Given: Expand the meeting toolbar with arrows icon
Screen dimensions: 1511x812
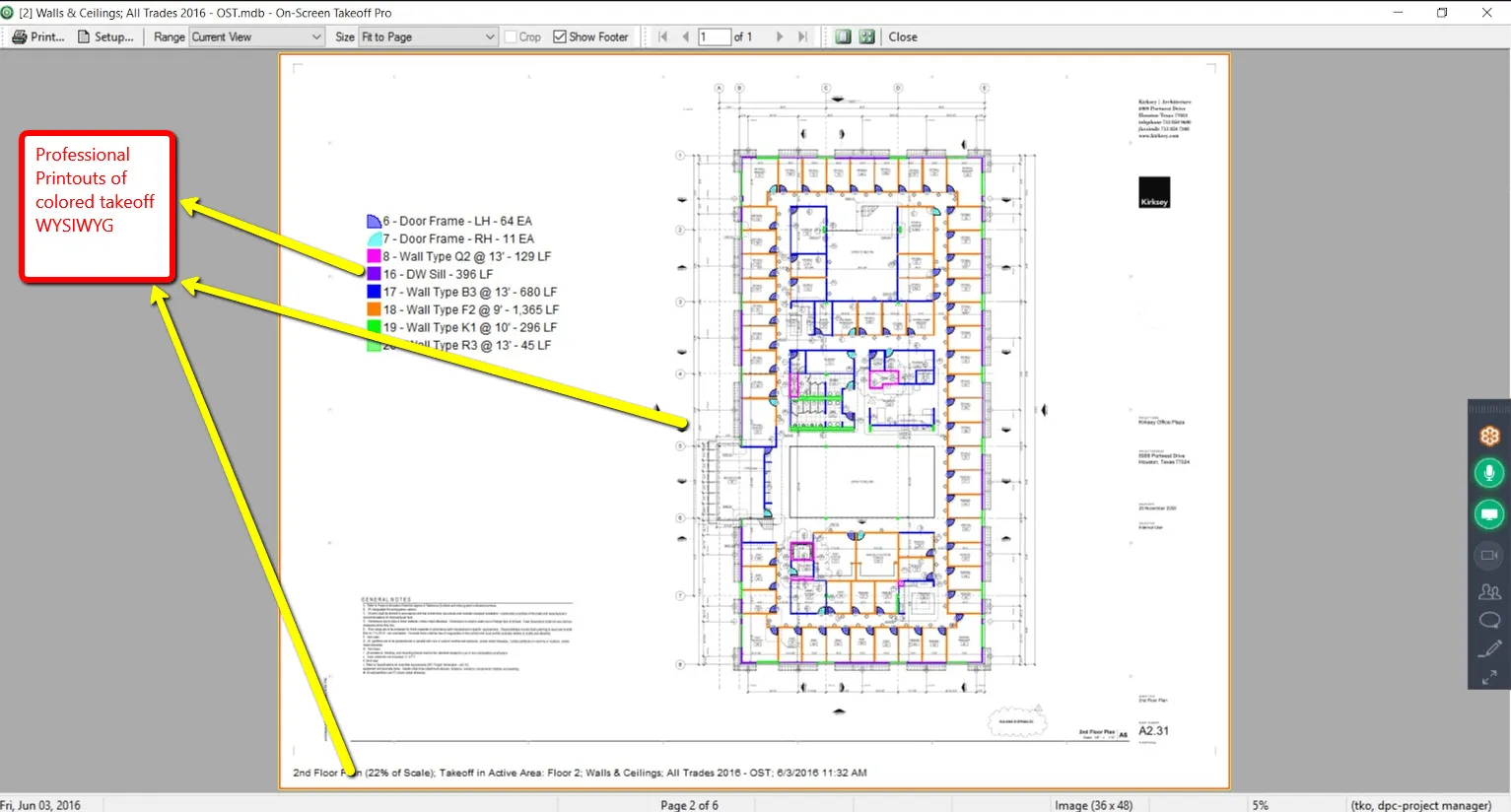Looking at the screenshot, I should click(x=1489, y=677).
